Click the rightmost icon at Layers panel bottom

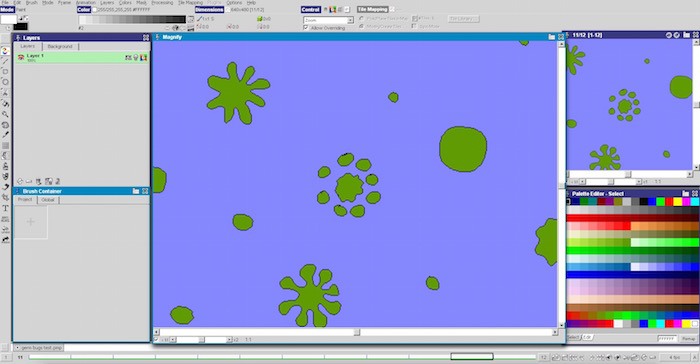(58, 181)
